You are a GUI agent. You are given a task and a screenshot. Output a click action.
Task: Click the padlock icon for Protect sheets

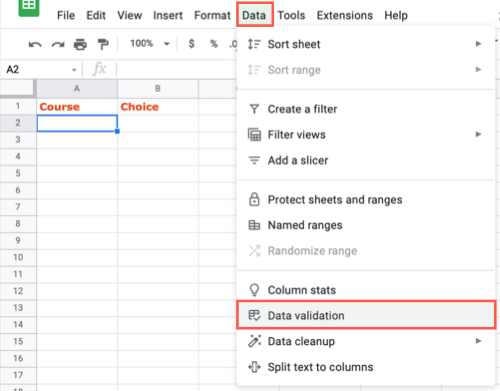(x=254, y=199)
